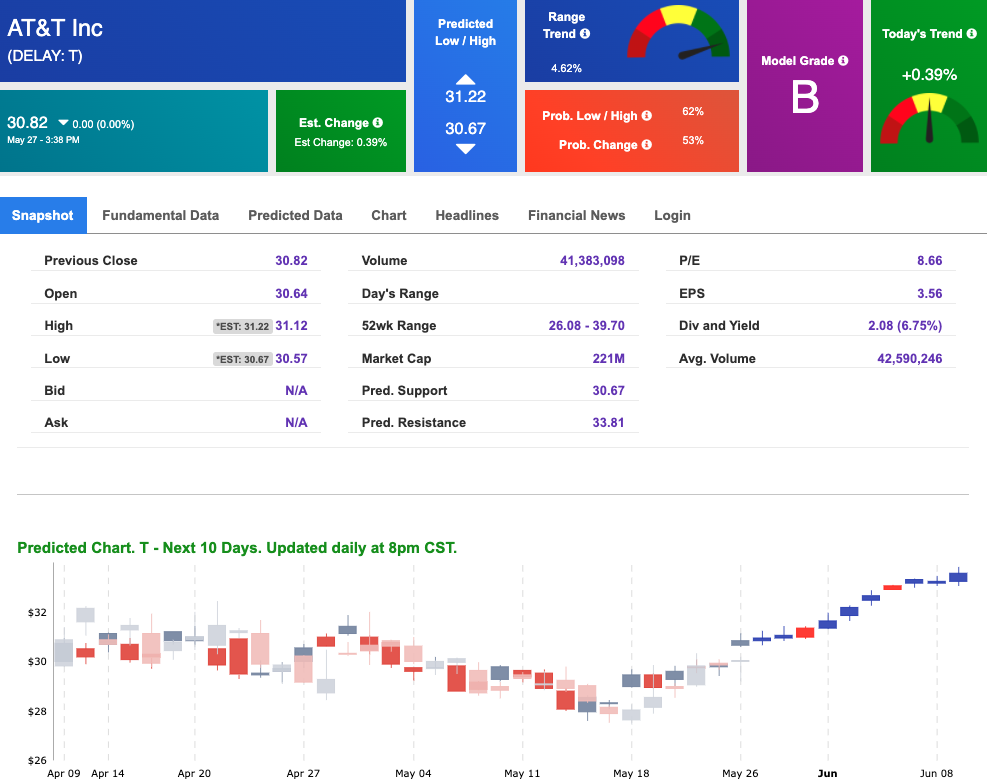987x783 pixels.
Task: Click the Prob. Low / High info icon
Action: click(646, 116)
